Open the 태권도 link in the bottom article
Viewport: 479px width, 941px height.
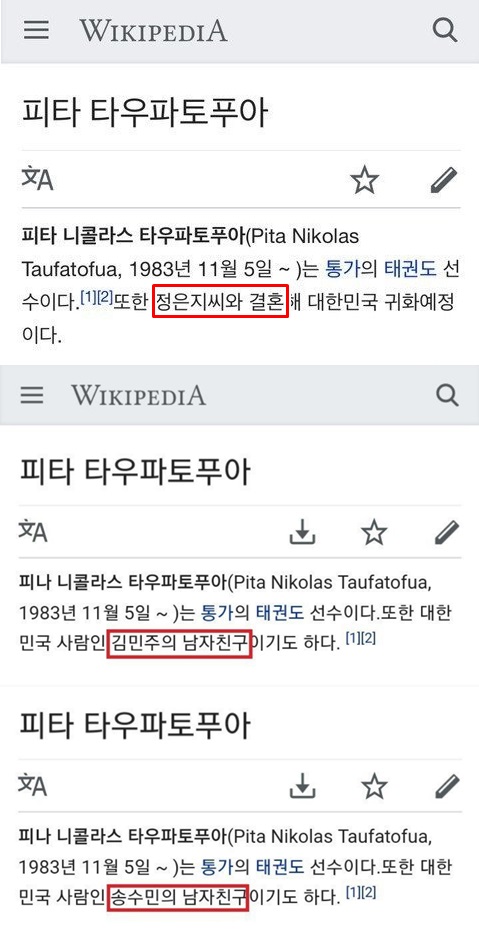pyautogui.click(x=280, y=868)
